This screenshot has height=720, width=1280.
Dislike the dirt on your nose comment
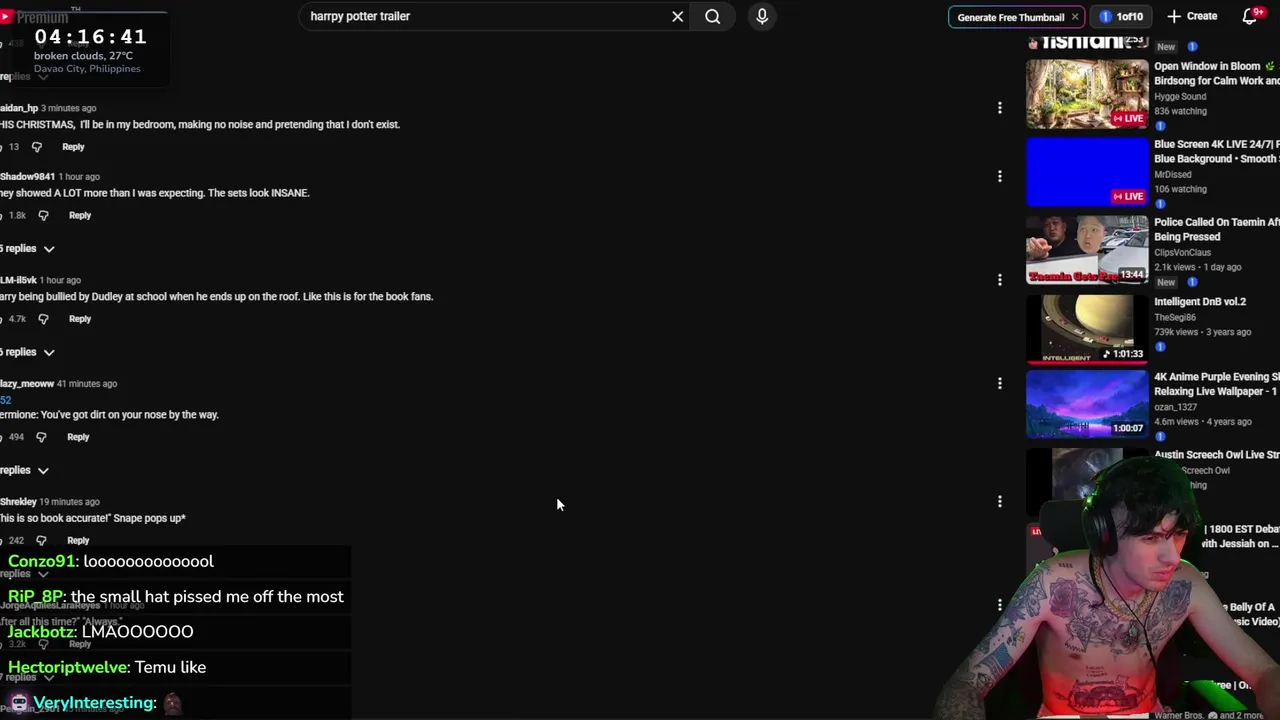coord(41,437)
